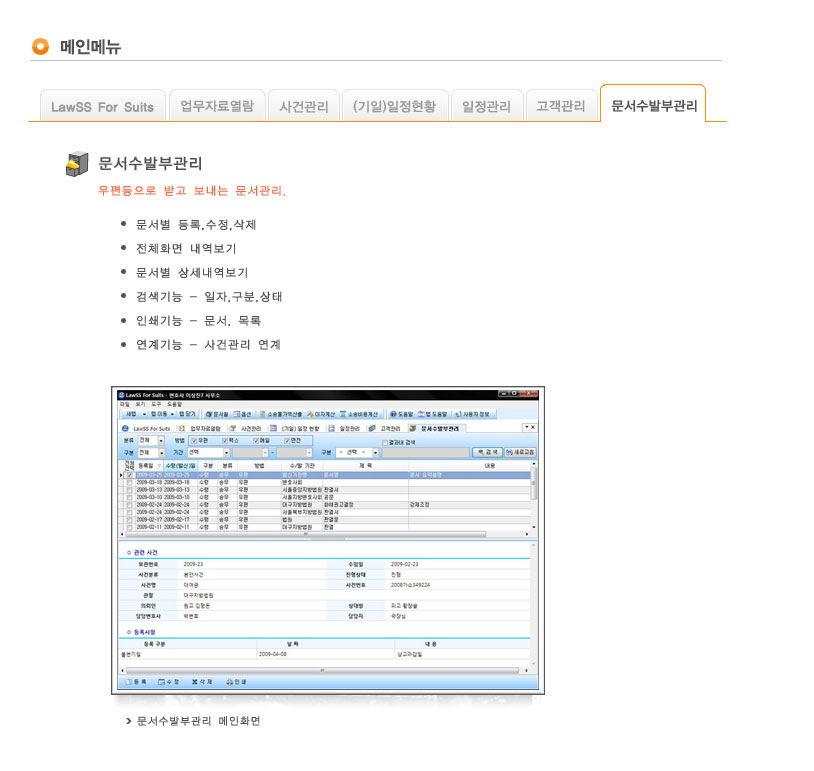Open 사건관리 tab inside the app window

coord(246,428)
